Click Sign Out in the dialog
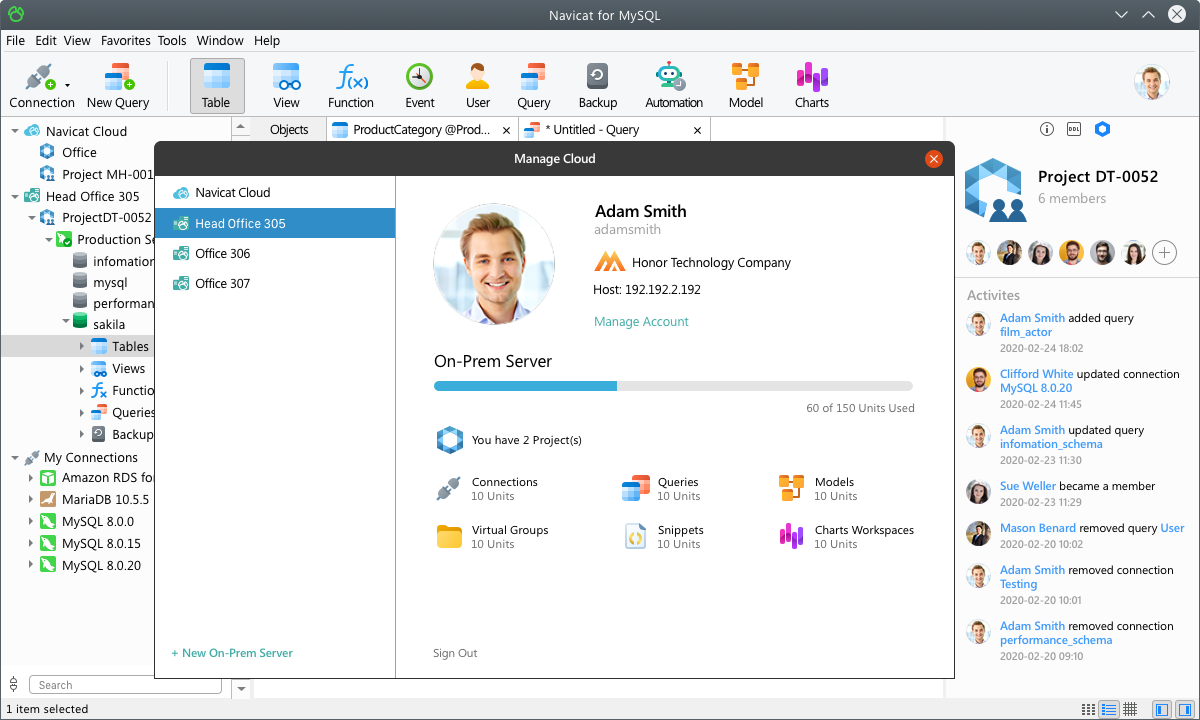Viewport: 1200px width, 720px height. tap(455, 653)
